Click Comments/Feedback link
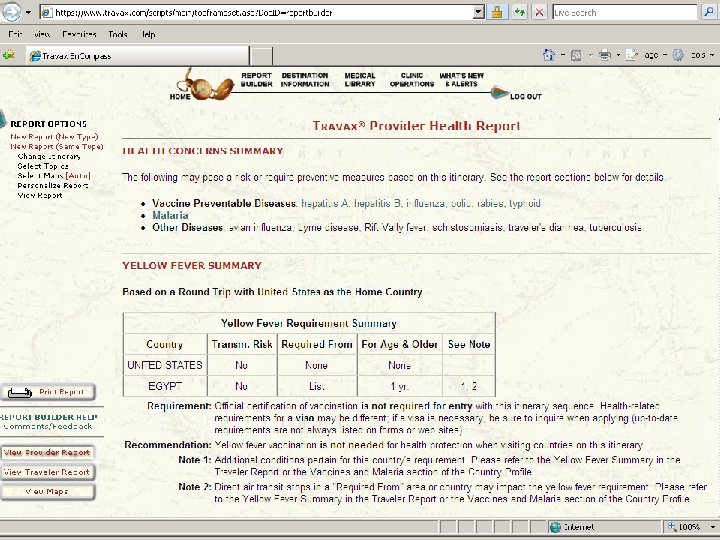 click(48, 426)
